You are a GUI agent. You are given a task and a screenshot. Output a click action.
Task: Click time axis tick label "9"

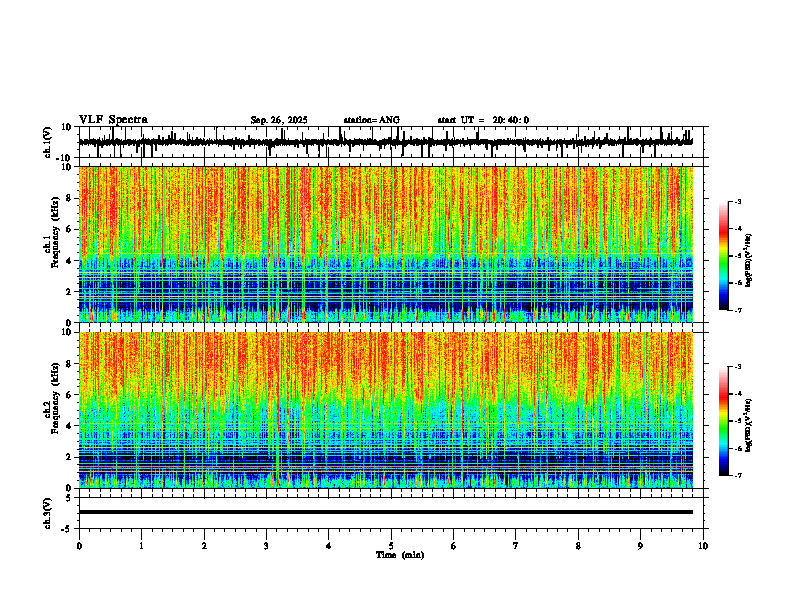click(x=640, y=546)
